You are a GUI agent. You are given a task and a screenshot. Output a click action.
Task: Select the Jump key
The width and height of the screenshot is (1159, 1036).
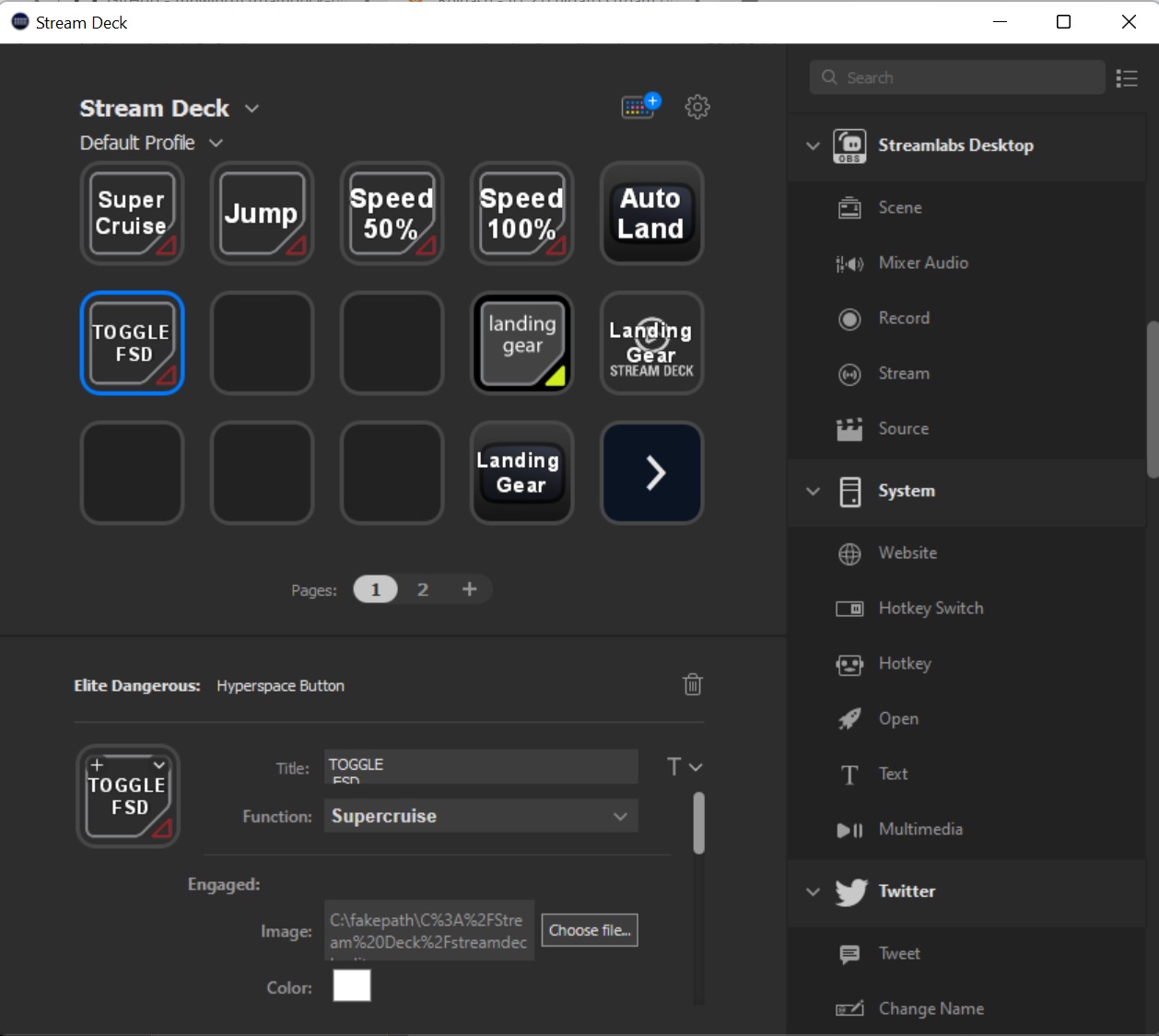262,213
